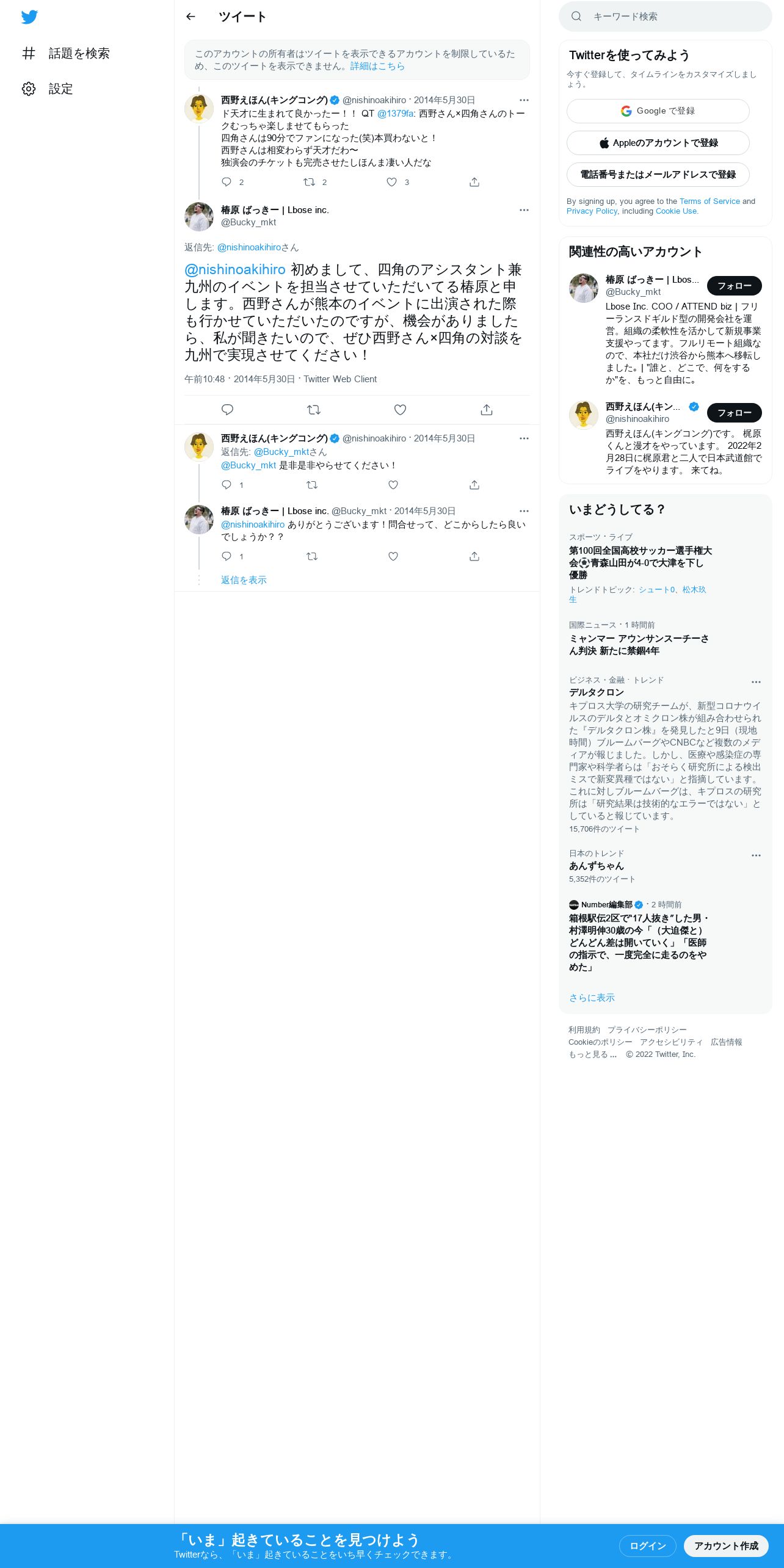Retweet the main tweet from @Bucky_mkt

click(x=314, y=410)
